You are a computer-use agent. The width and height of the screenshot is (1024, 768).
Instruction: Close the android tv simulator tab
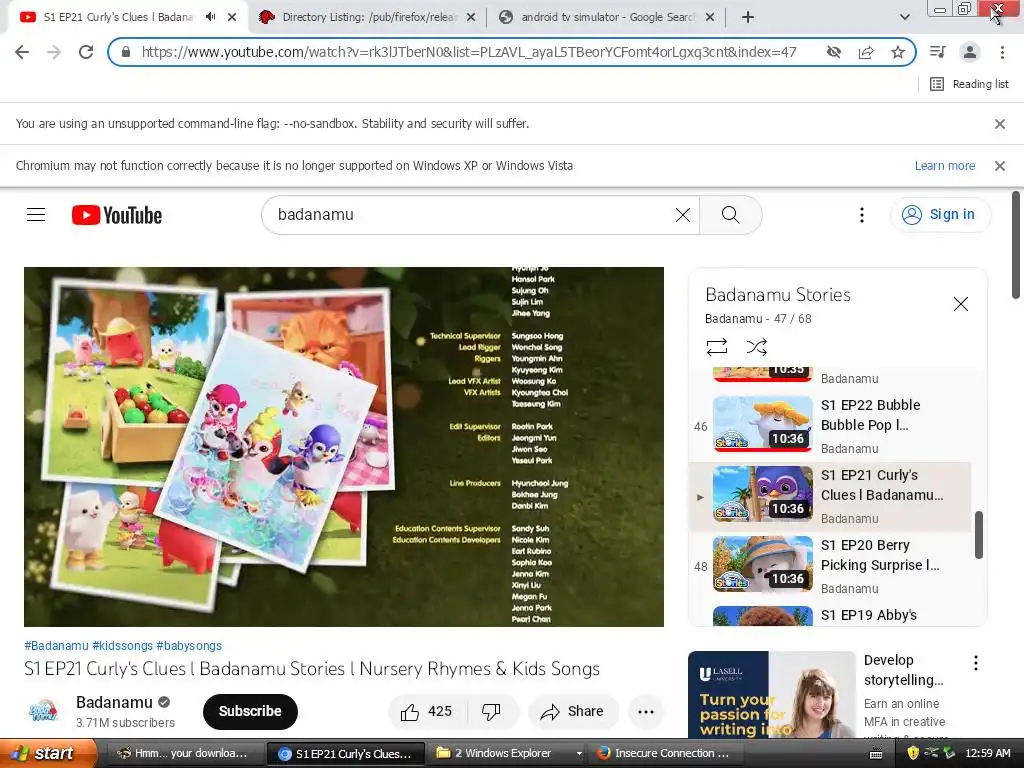click(x=710, y=17)
